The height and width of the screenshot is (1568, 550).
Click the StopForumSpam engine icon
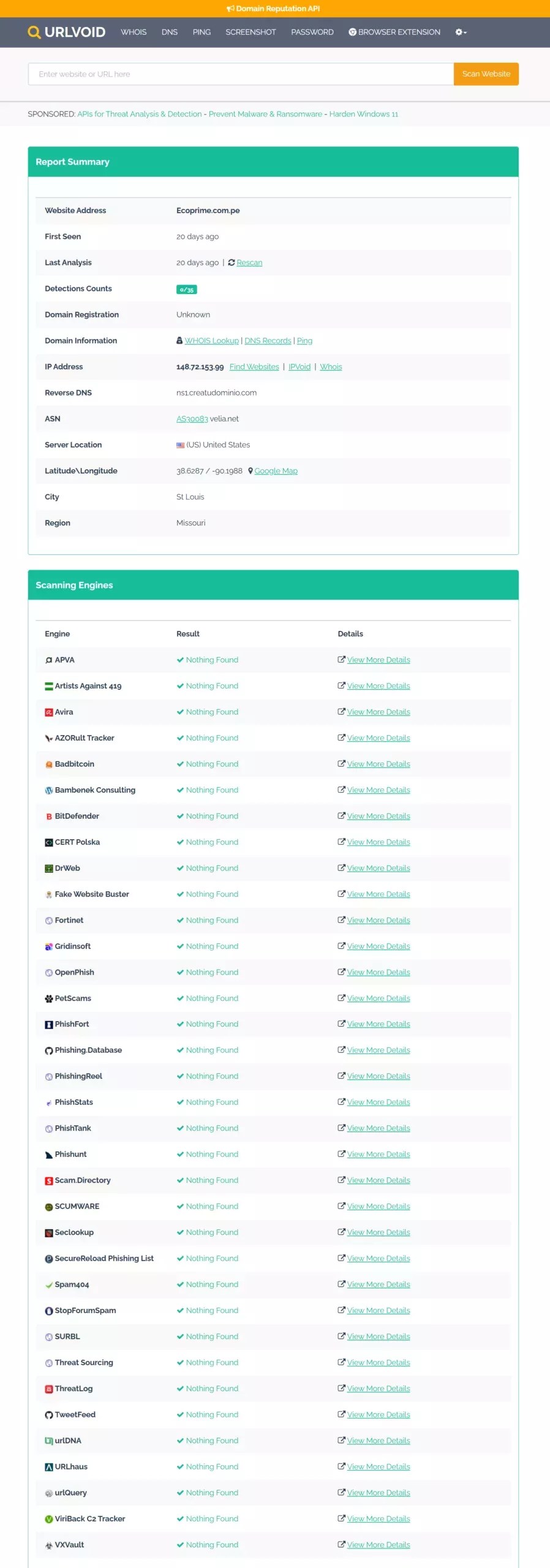(49, 1311)
